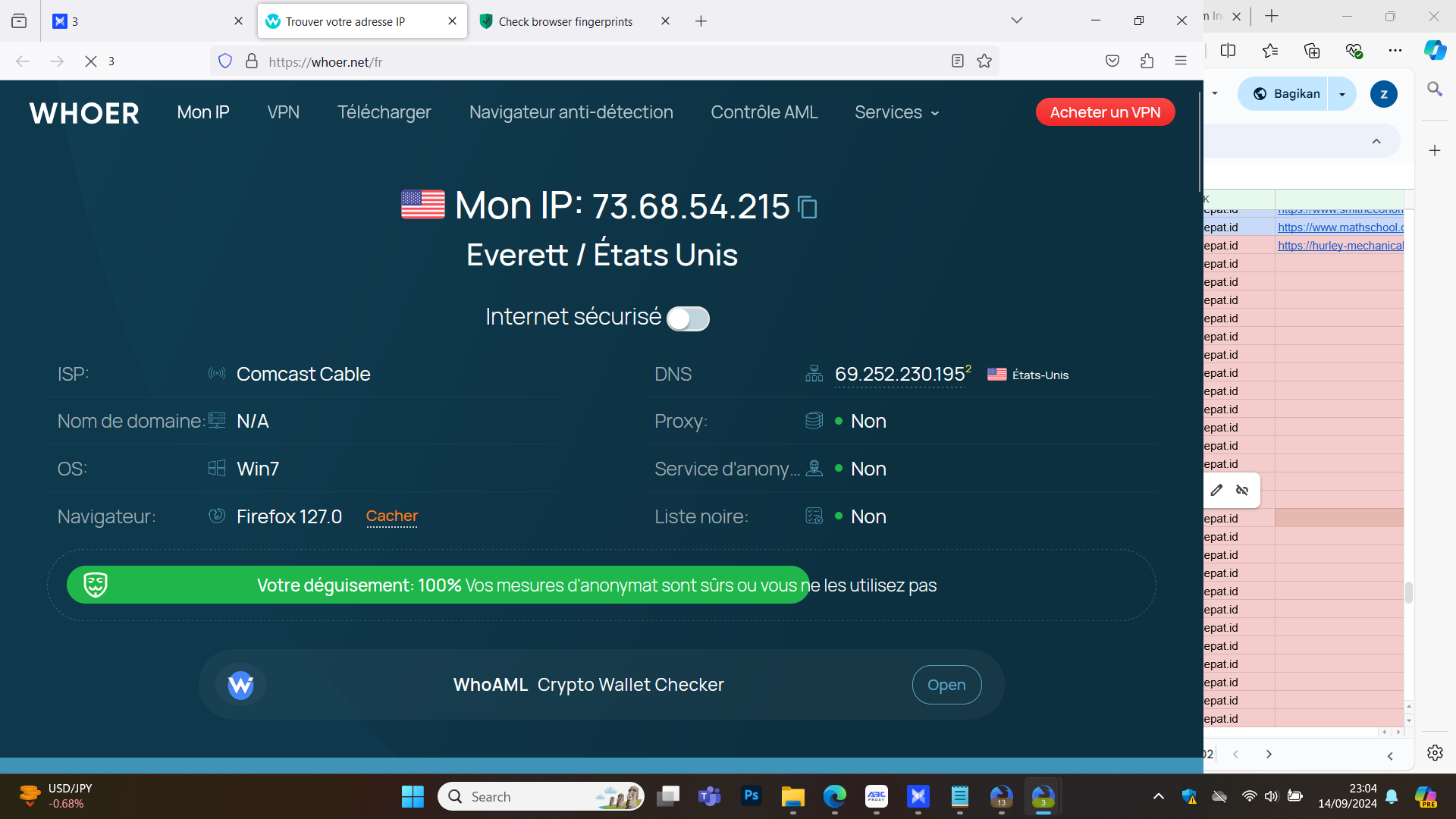This screenshot has width=1456, height=819.
Task: Expand the Services dropdown menu
Action: [896, 112]
